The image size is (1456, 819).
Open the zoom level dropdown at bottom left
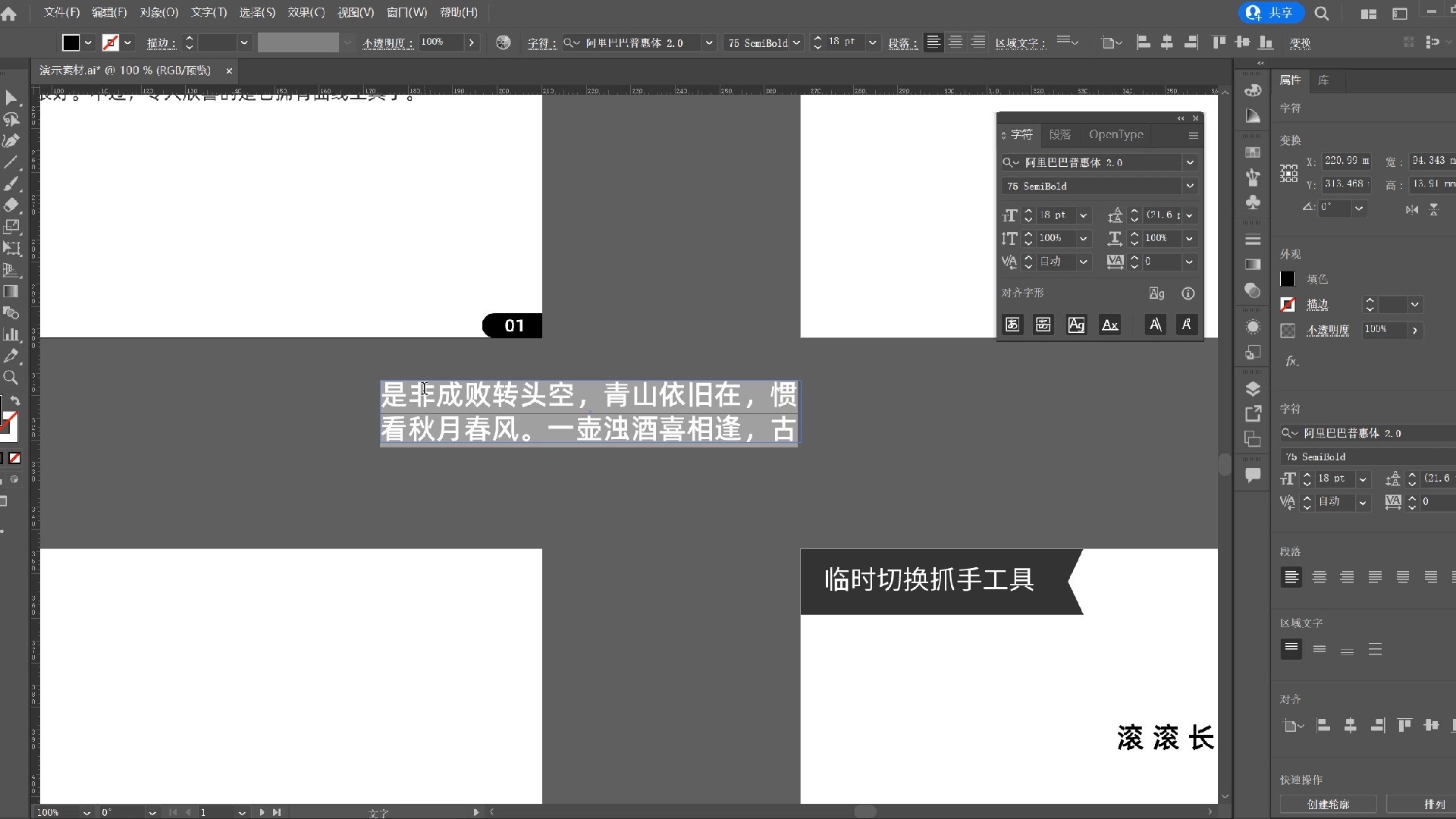tap(86, 812)
